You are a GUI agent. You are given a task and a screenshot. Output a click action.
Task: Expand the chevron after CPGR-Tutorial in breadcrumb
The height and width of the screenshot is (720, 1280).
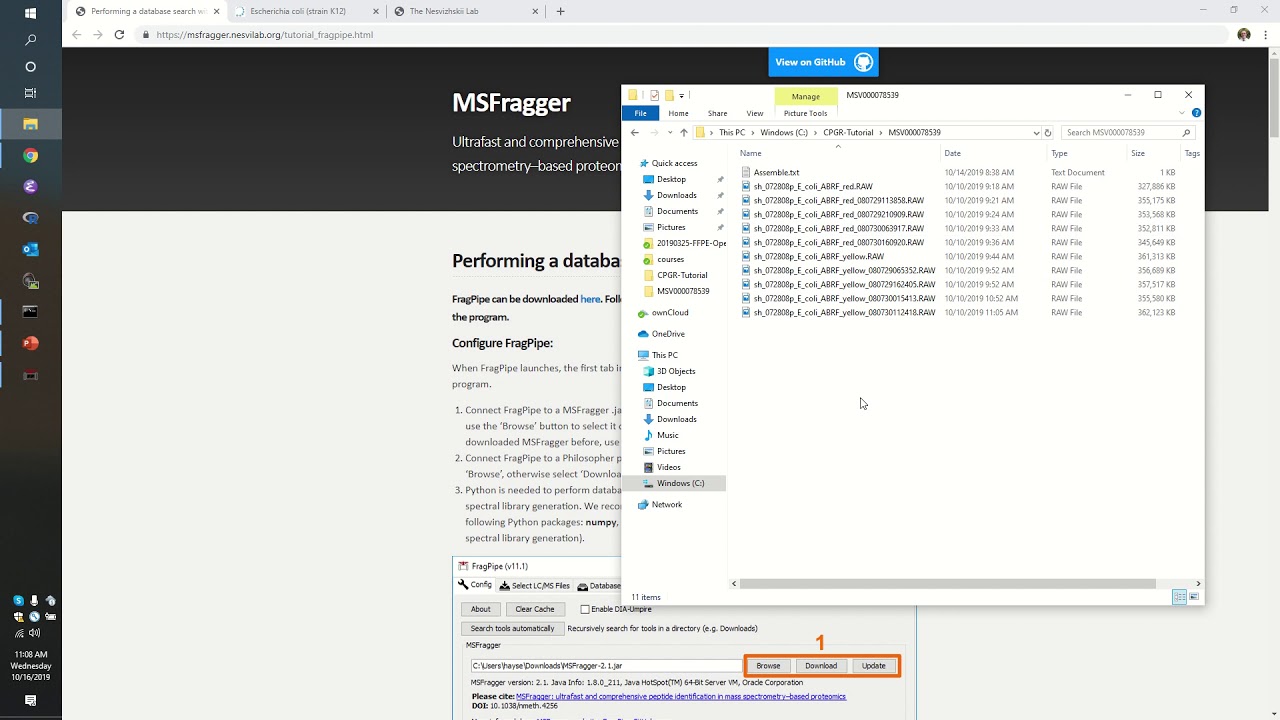click(881, 132)
